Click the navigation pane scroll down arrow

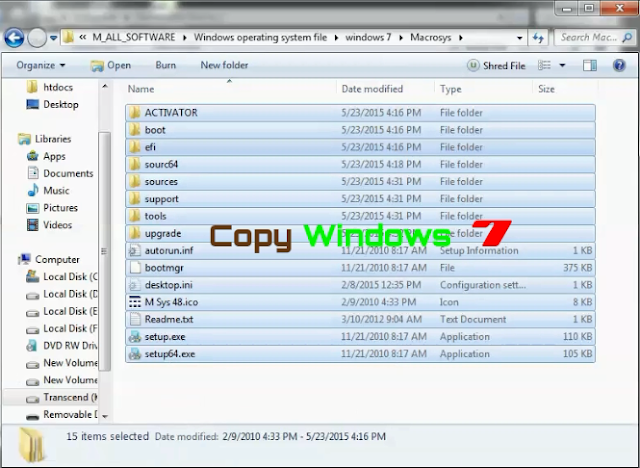click(105, 417)
